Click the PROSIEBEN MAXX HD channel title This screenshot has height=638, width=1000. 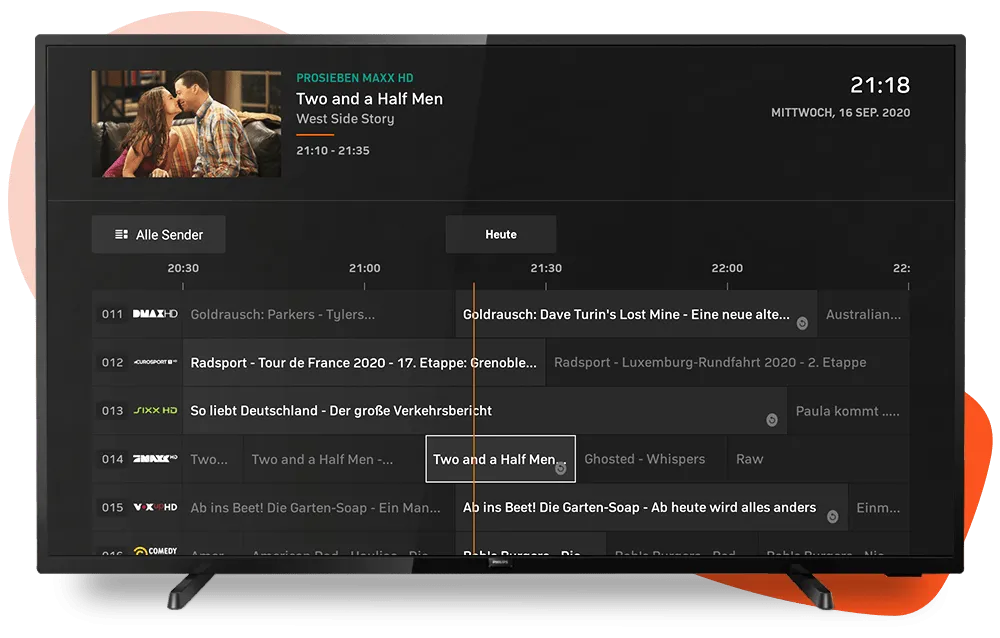[x=355, y=78]
